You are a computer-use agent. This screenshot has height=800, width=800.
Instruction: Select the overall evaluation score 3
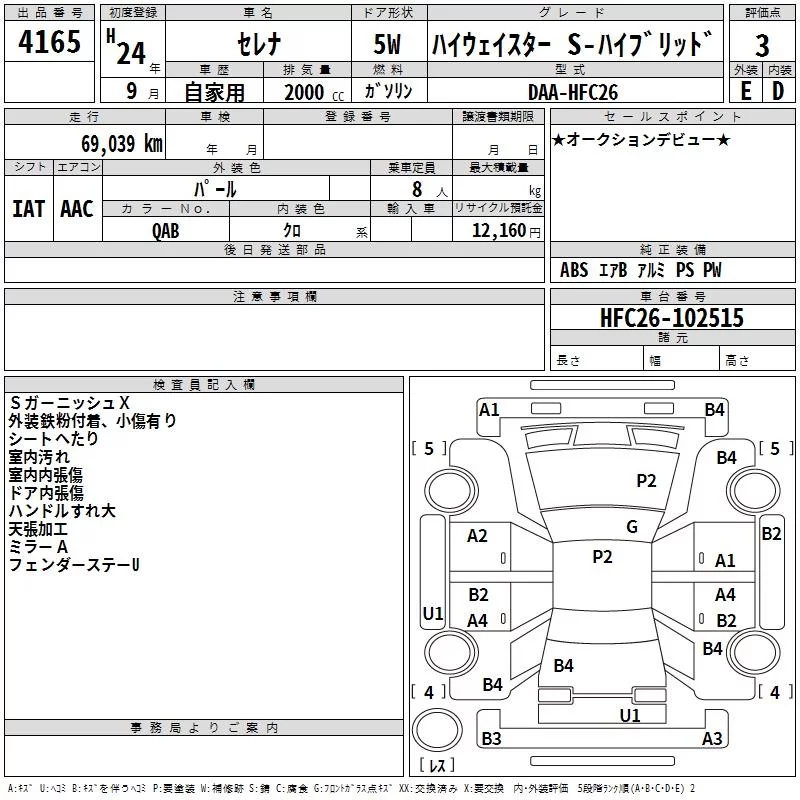762,46
